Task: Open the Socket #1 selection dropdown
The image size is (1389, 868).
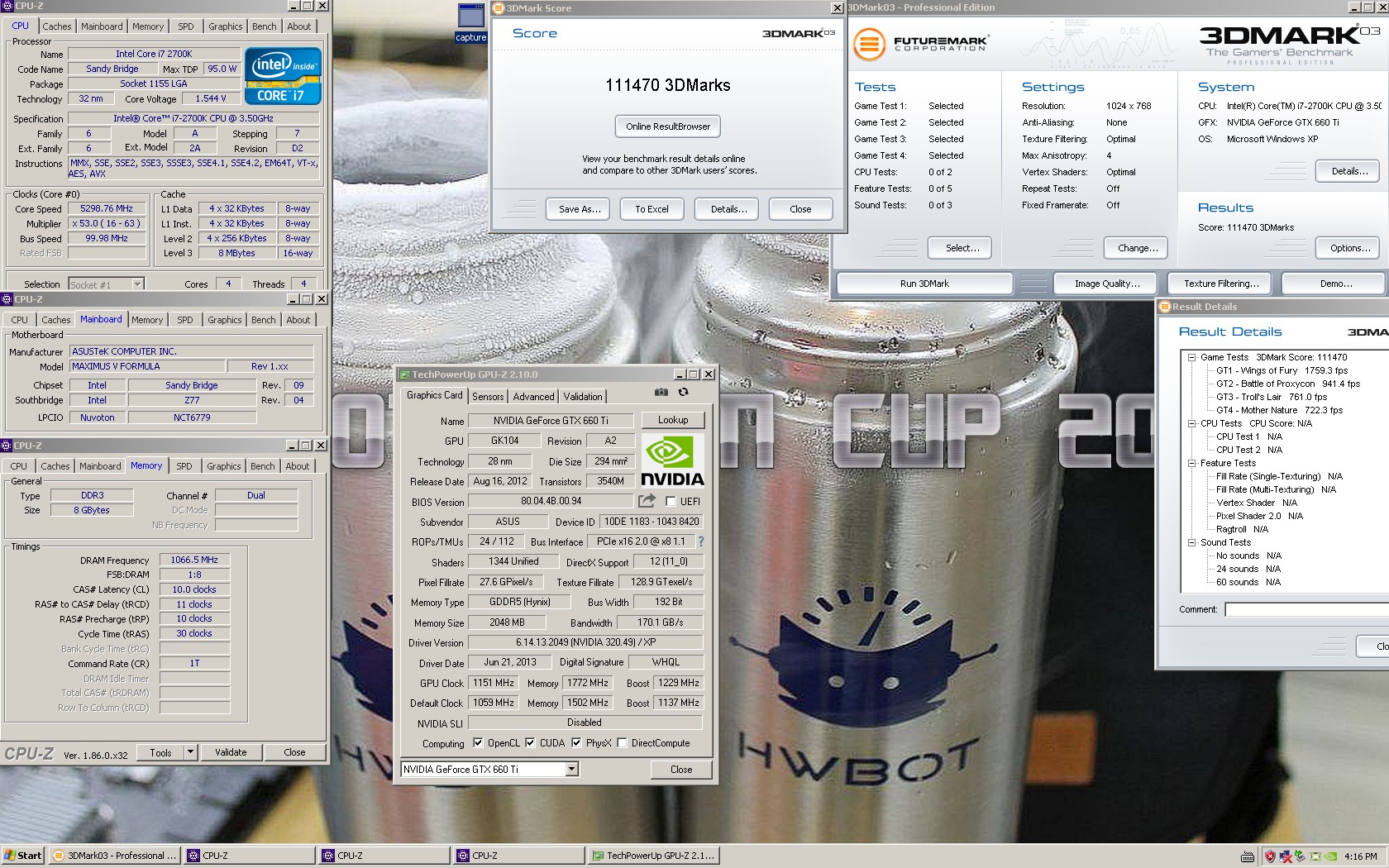Action: pyautogui.click(x=138, y=284)
